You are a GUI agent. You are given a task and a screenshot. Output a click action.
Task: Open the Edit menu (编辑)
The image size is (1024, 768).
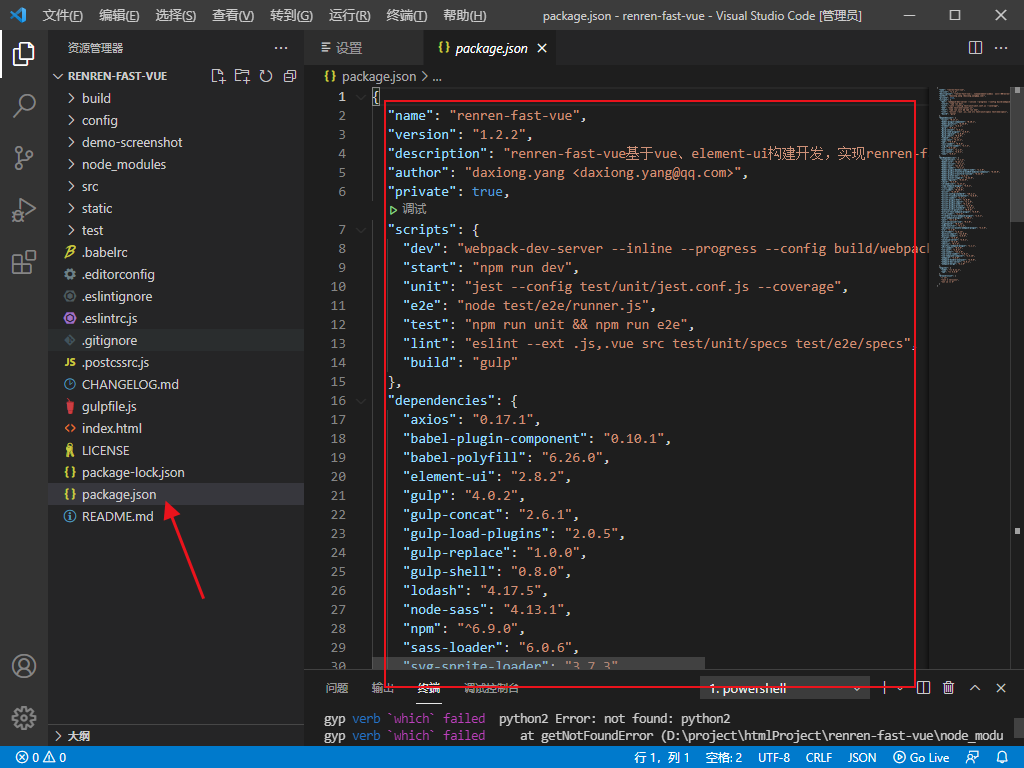coord(119,15)
